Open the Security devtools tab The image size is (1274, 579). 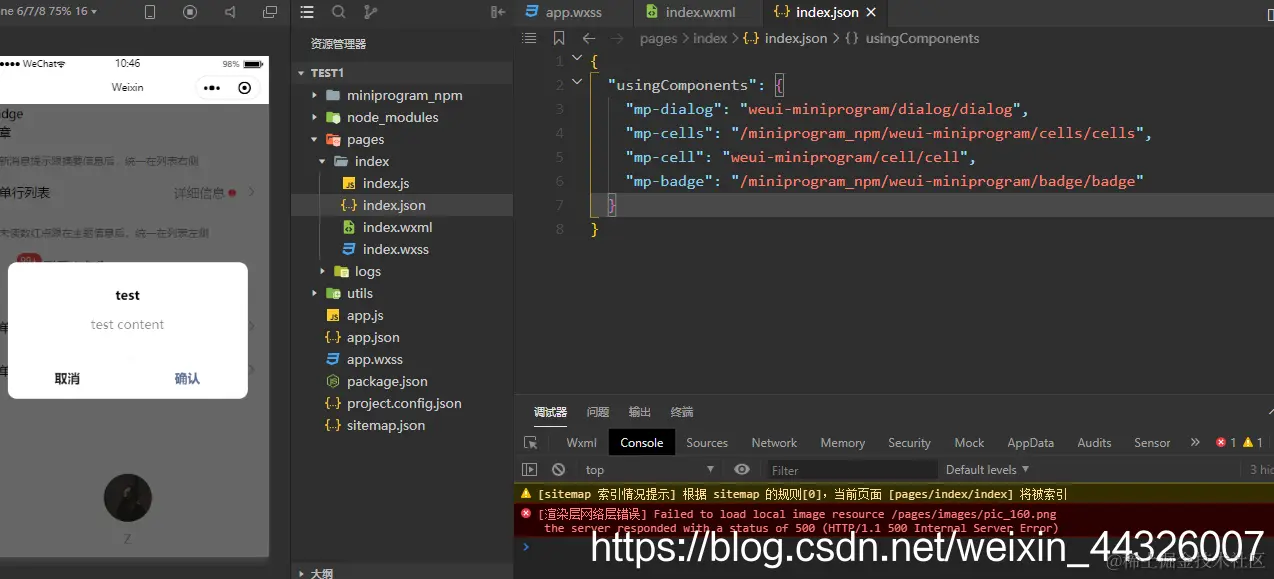coord(909,443)
